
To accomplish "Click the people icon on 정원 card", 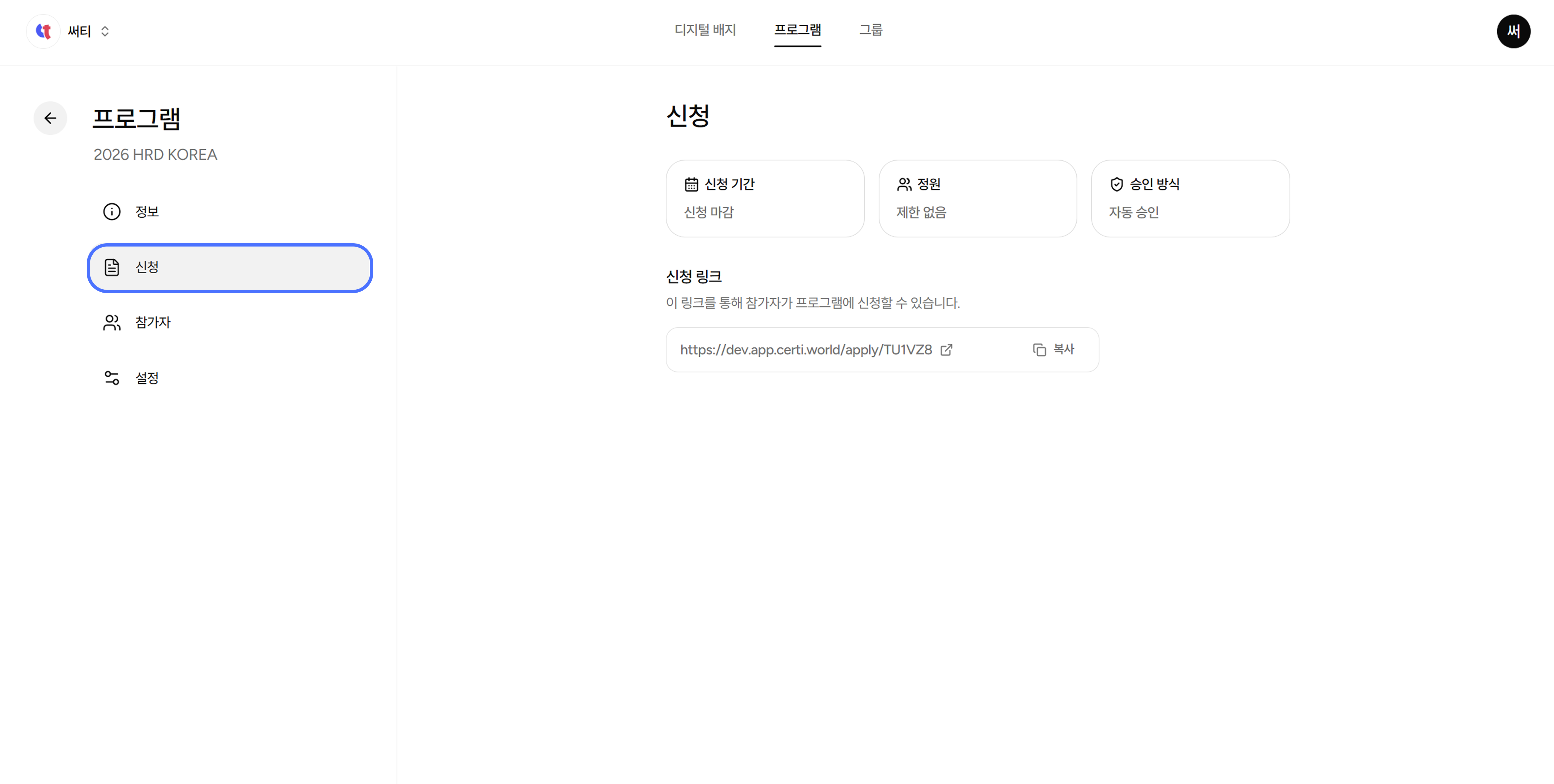I will coord(904,184).
